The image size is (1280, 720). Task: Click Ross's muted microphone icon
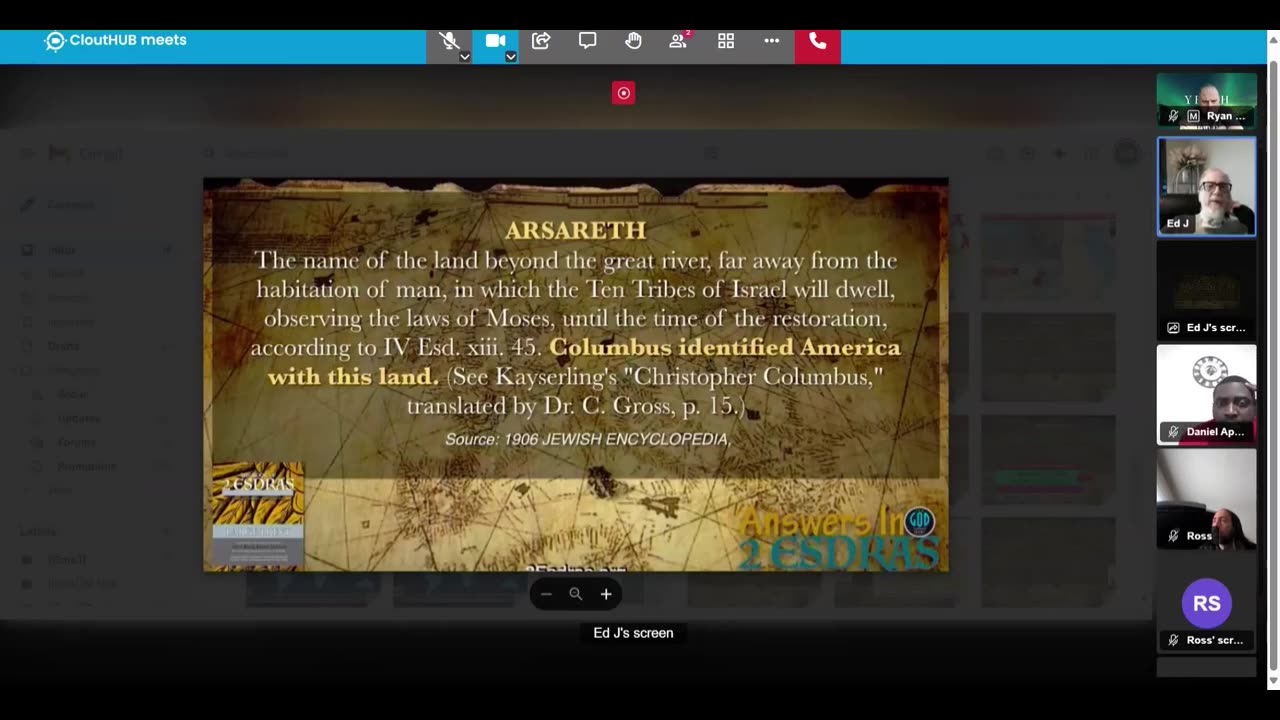click(x=1174, y=536)
